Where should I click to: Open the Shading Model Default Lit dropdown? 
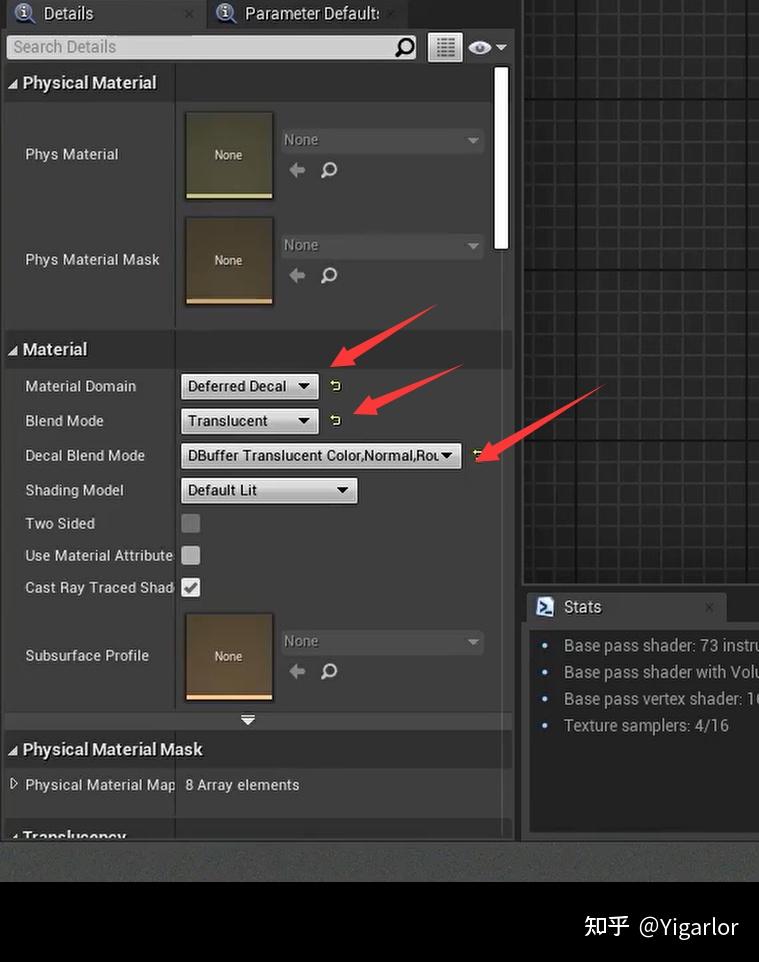[269, 490]
